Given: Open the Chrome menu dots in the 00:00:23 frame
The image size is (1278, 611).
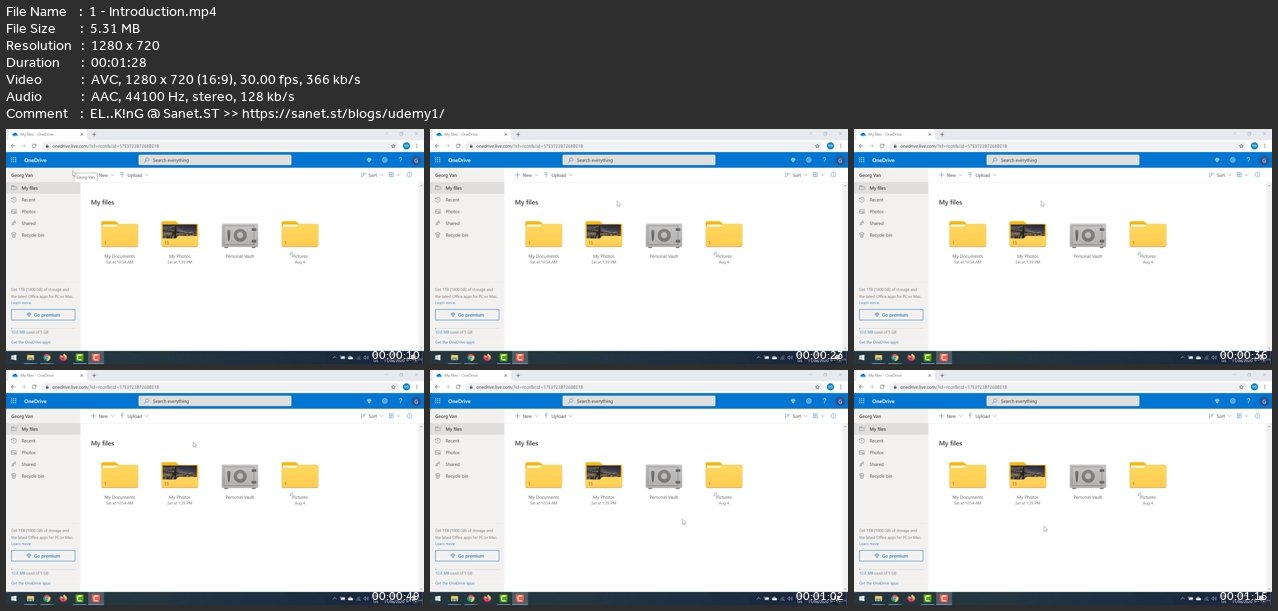Looking at the screenshot, I should click(x=841, y=146).
